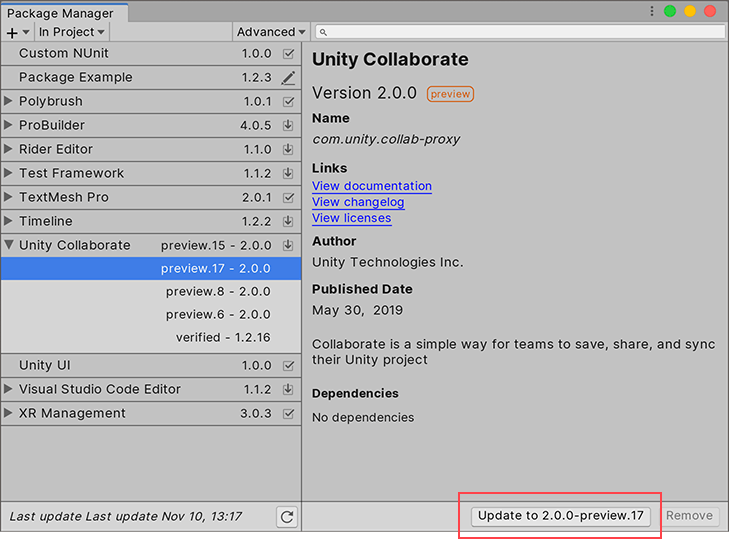
Task: Click Timeline update download icon
Action: coord(288,221)
